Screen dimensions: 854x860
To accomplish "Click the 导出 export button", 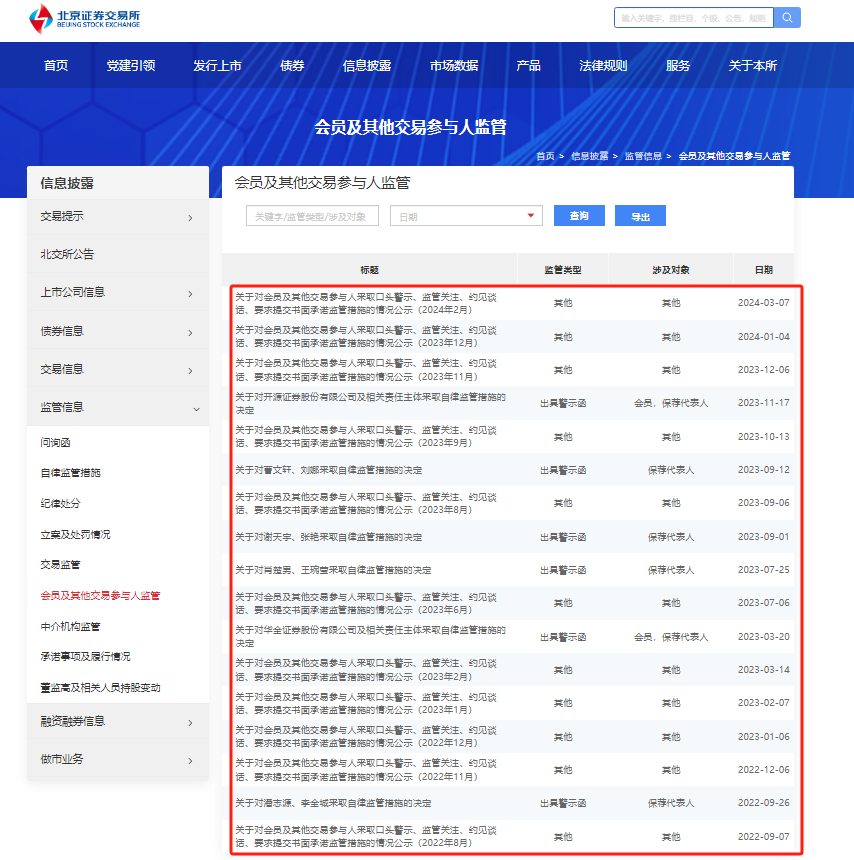I will pos(640,216).
